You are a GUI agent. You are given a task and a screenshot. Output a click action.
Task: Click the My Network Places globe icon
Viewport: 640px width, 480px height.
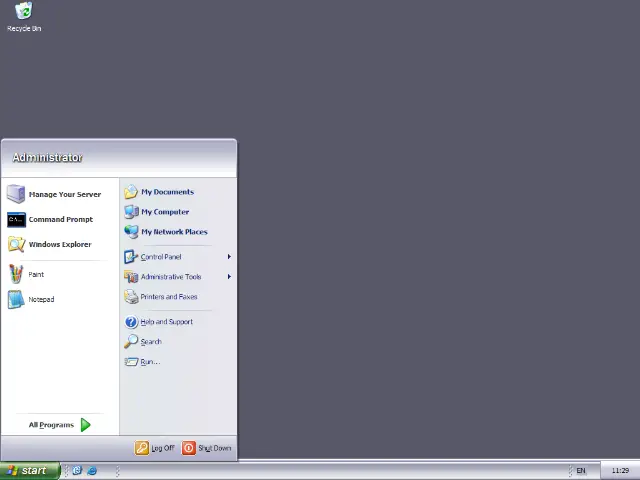[131, 231]
